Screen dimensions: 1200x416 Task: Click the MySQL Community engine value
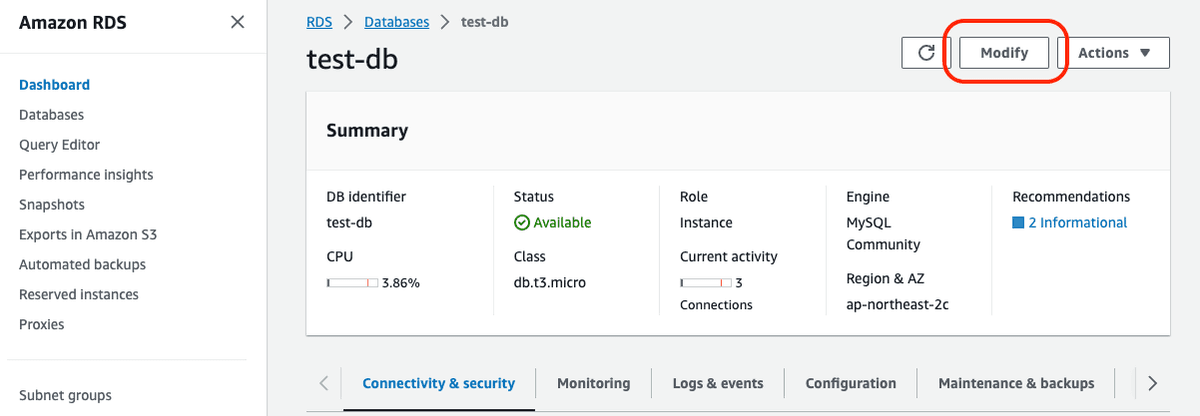pos(884,234)
